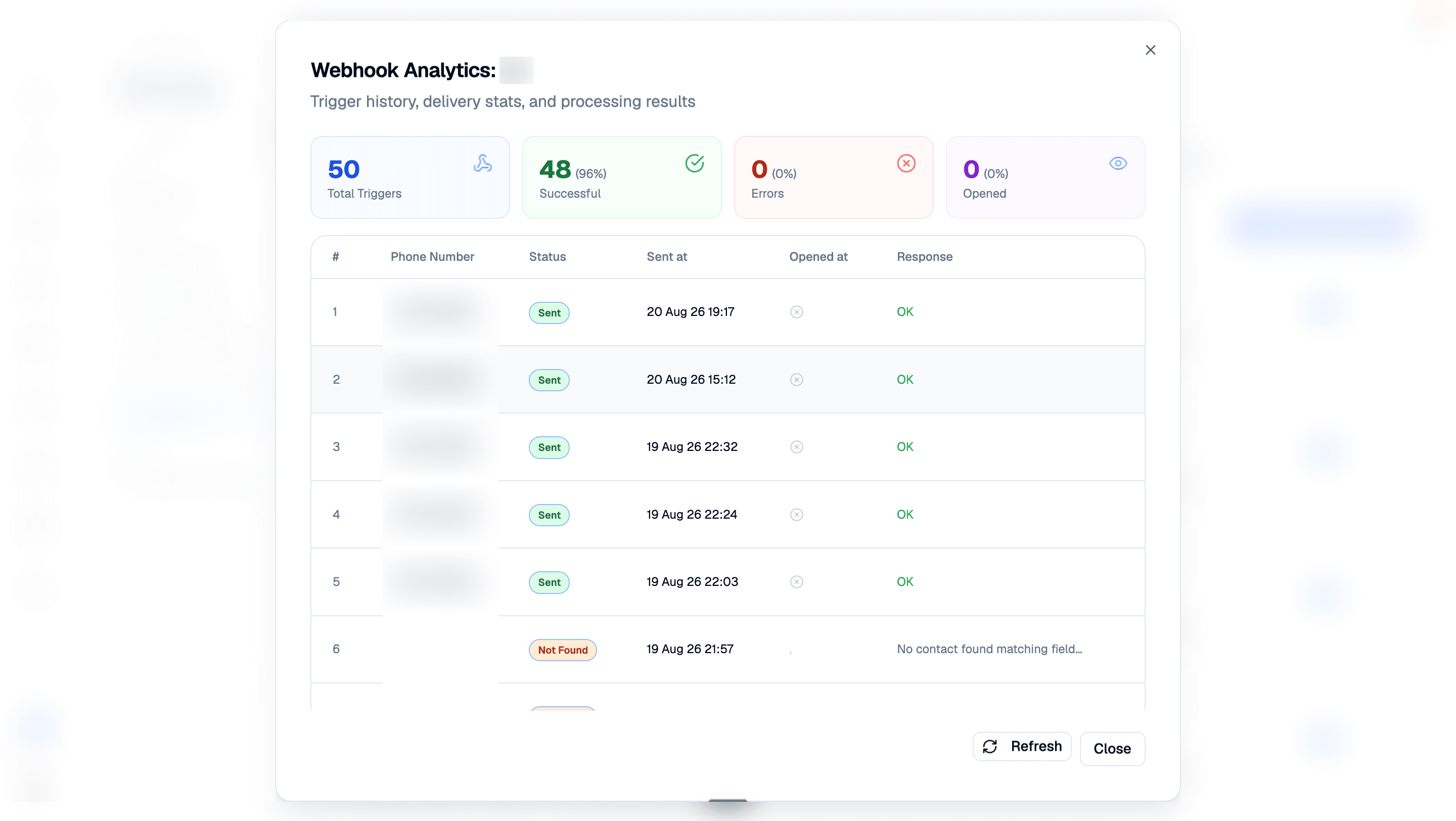Image resolution: width=1456 pixels, height=821 pixels.
Task: Click the red X circle icon in the Errors card
Action: [x=906, y=163]
